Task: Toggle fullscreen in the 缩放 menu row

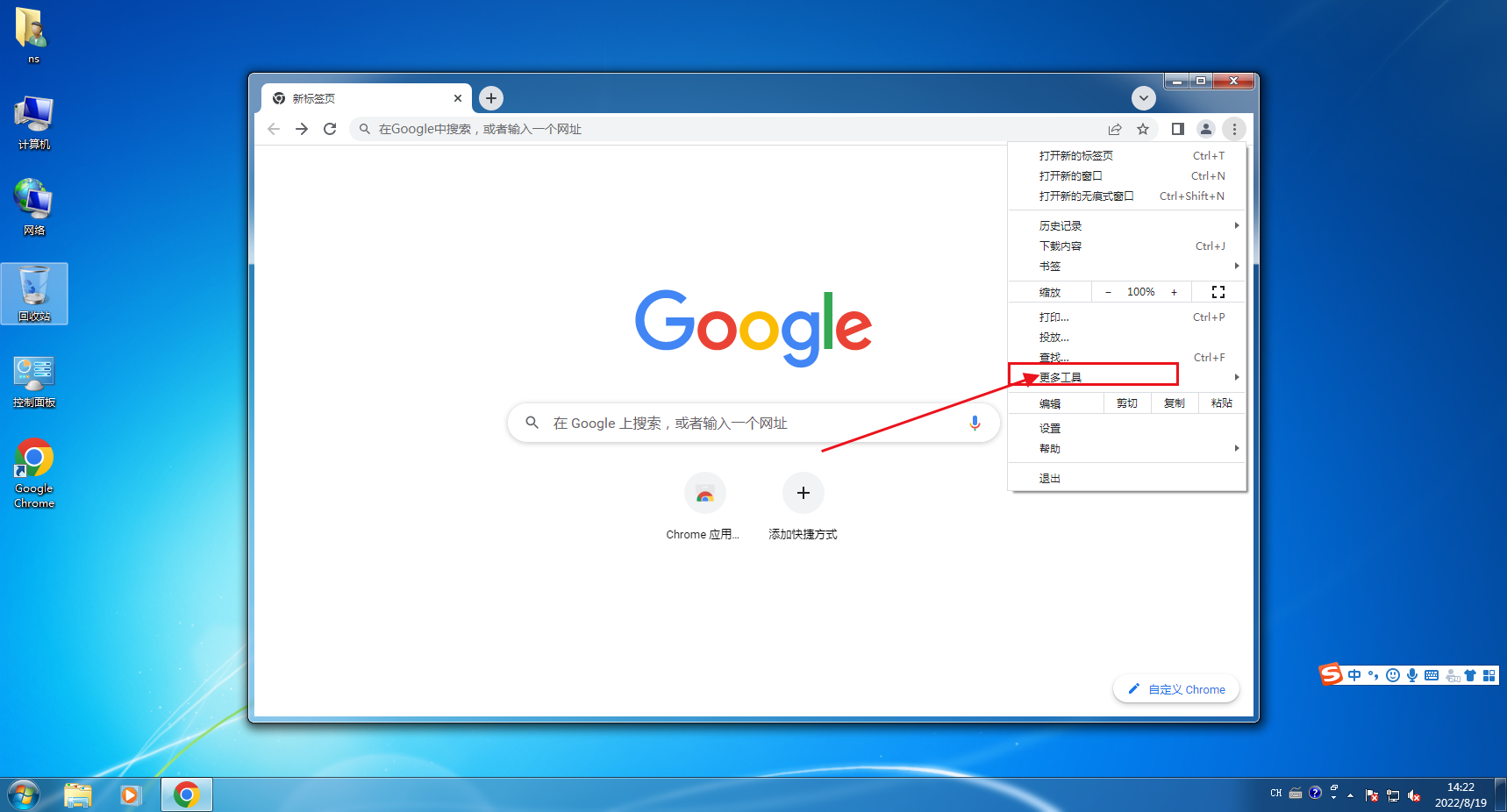Action: (1218, 291)
